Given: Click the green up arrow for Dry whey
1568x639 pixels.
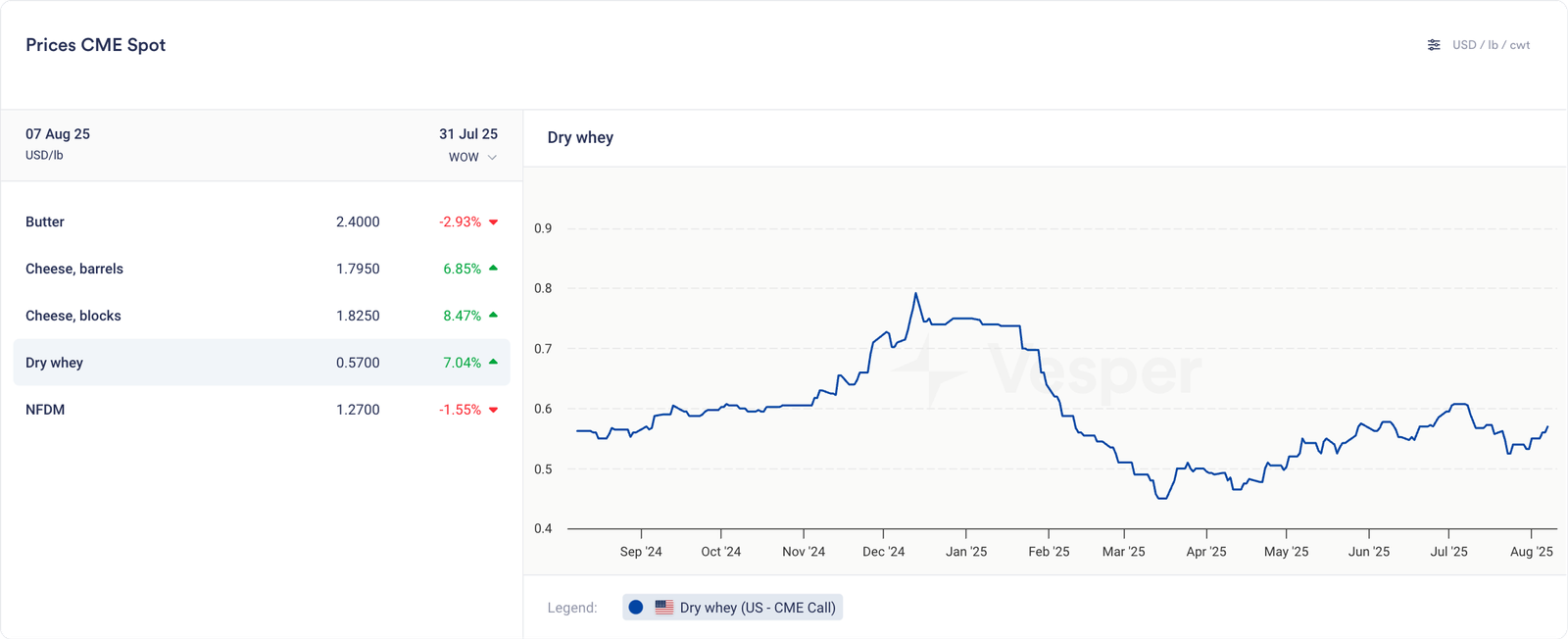Looking at the screenshot, I should (x=494, y=363).
